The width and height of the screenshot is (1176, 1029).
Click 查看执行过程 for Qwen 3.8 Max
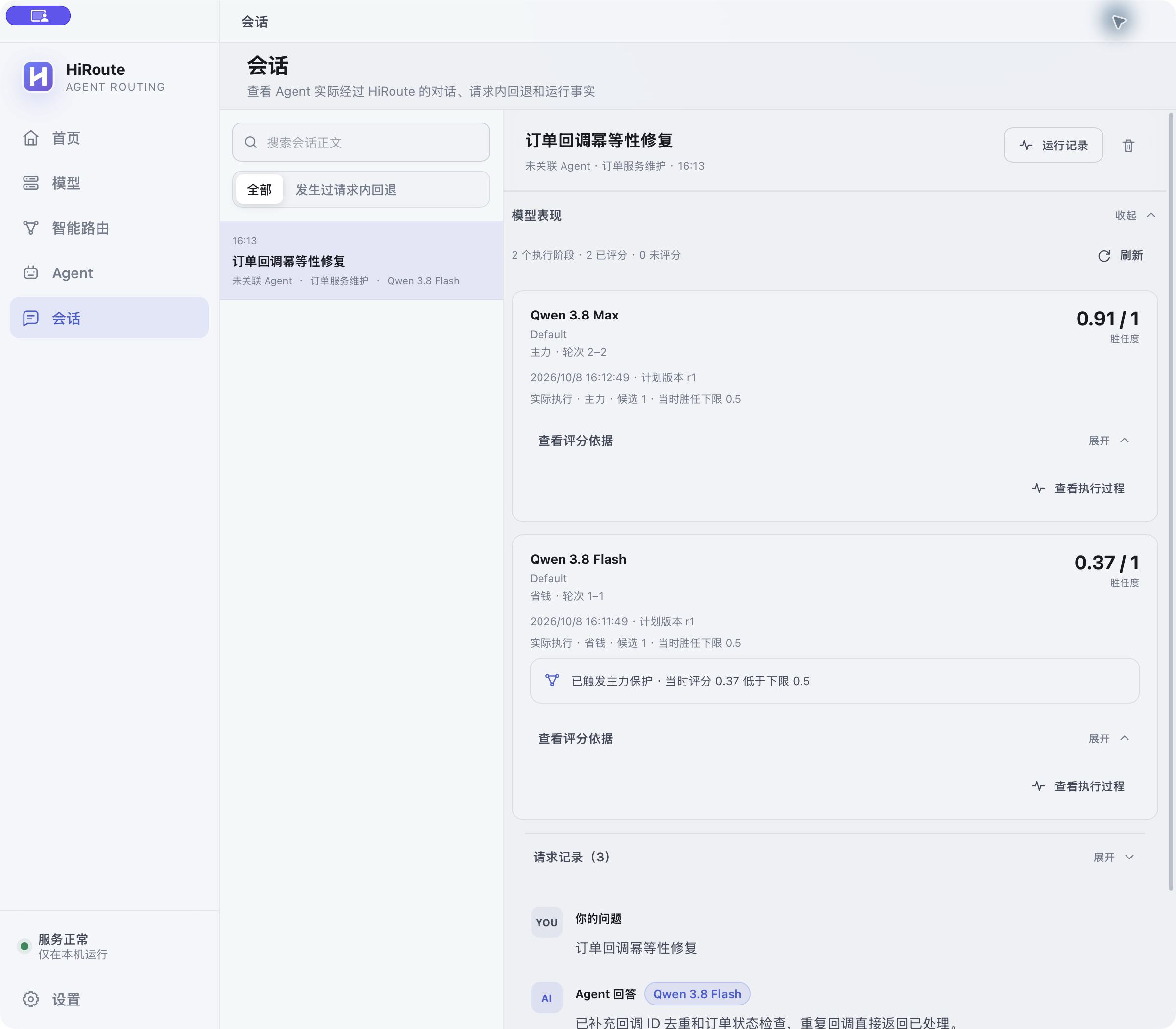pyautogui.click(x=1078, y=488)
